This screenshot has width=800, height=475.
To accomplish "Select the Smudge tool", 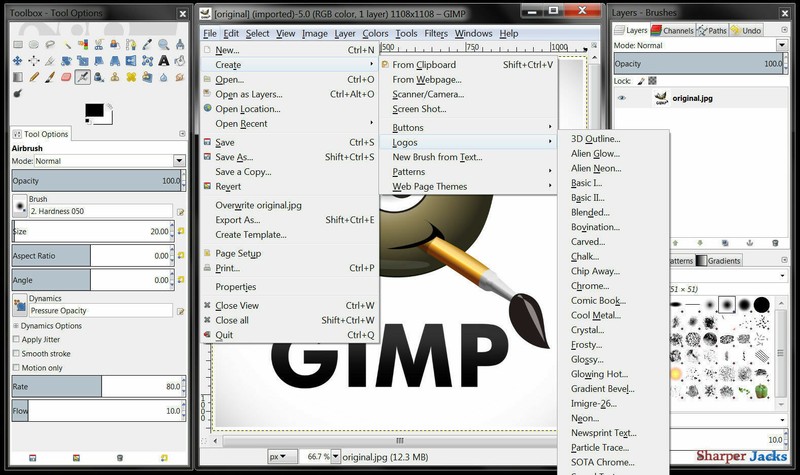I will [x=180, y=77].
